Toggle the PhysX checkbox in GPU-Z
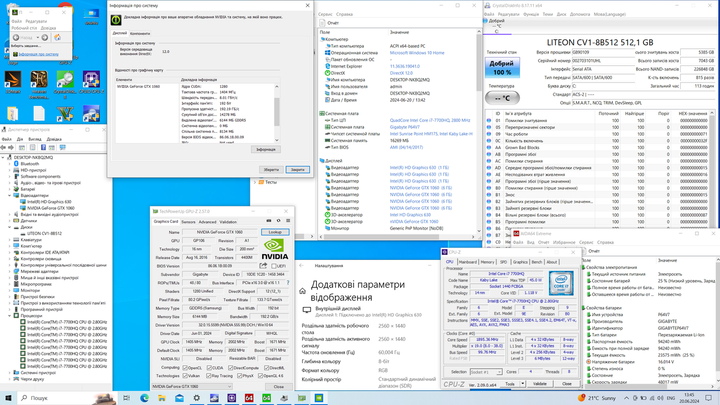This screenshot has width=720, height=405. [x=239, y=376]
